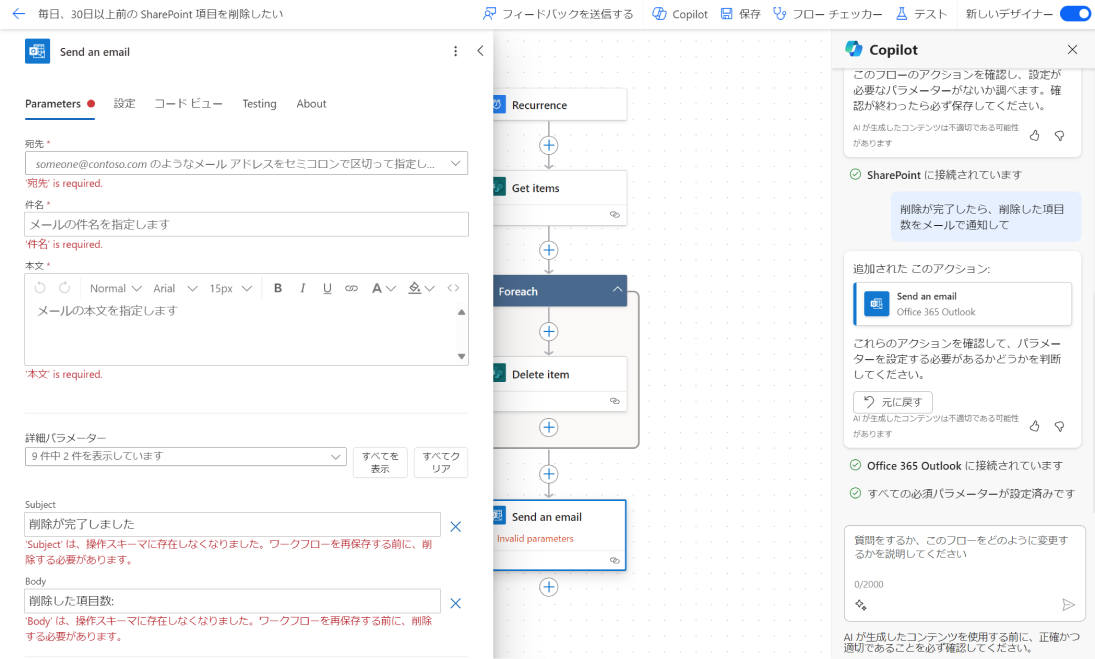Toggle bold formatting in body editor

(x=278, y=288)
